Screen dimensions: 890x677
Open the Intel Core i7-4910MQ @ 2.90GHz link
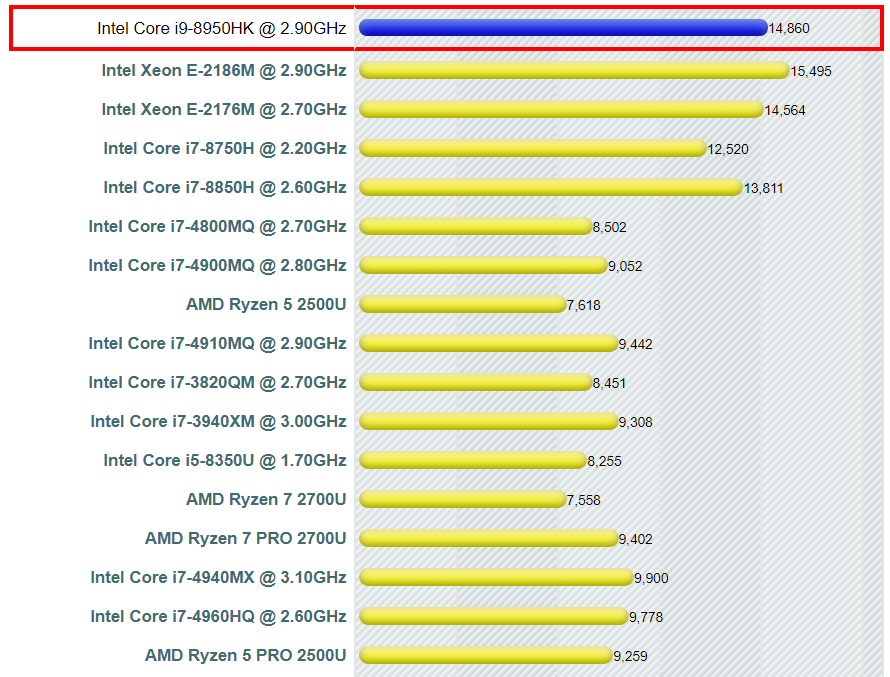pyautogui.click(x=217, y=343)
